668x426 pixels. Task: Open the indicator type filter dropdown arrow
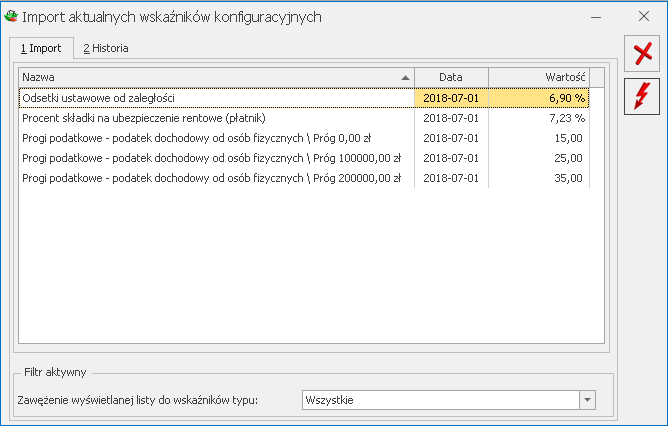click(587, 400)
